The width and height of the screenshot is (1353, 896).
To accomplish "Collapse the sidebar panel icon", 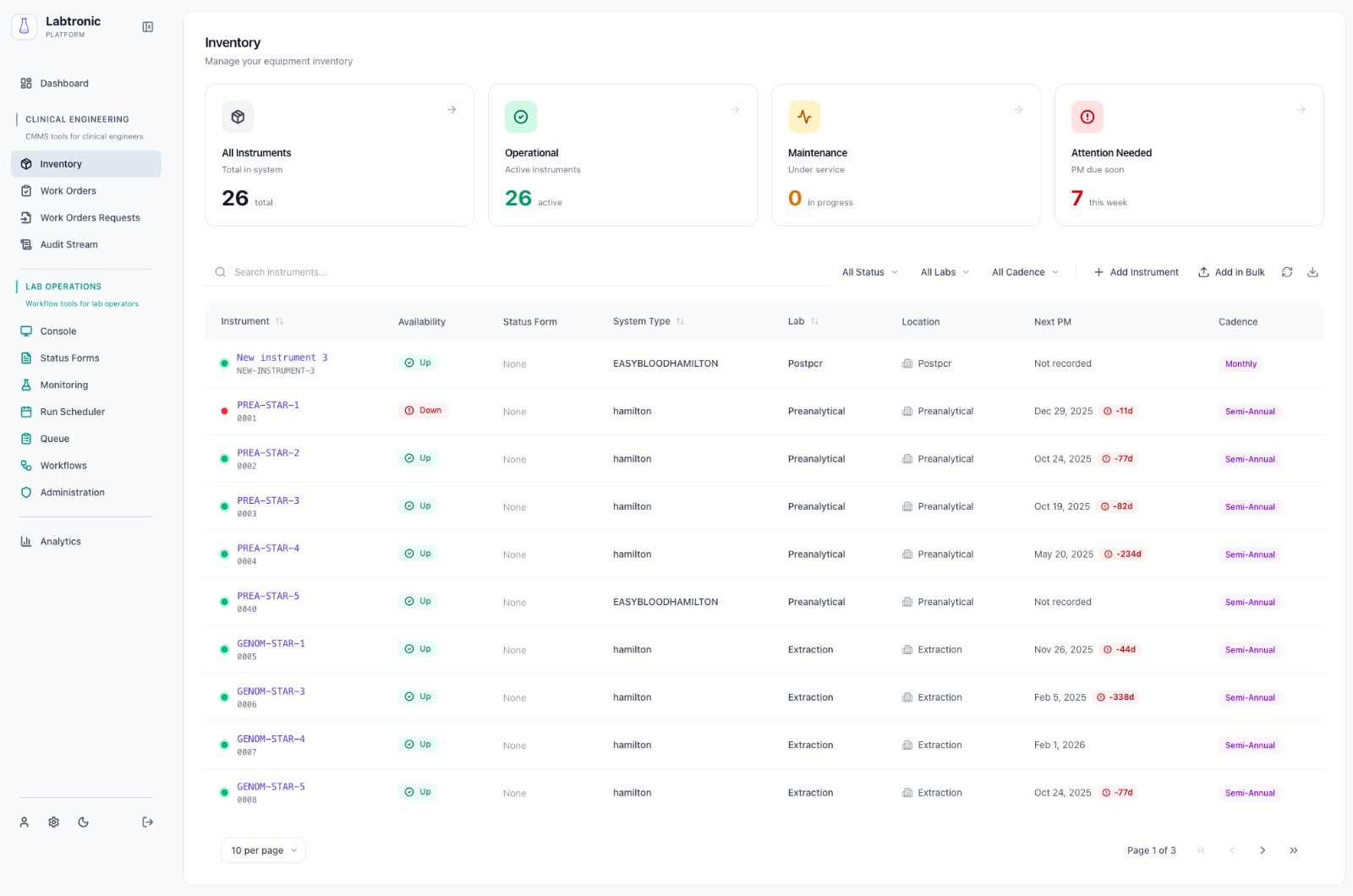I will (148, 27).
